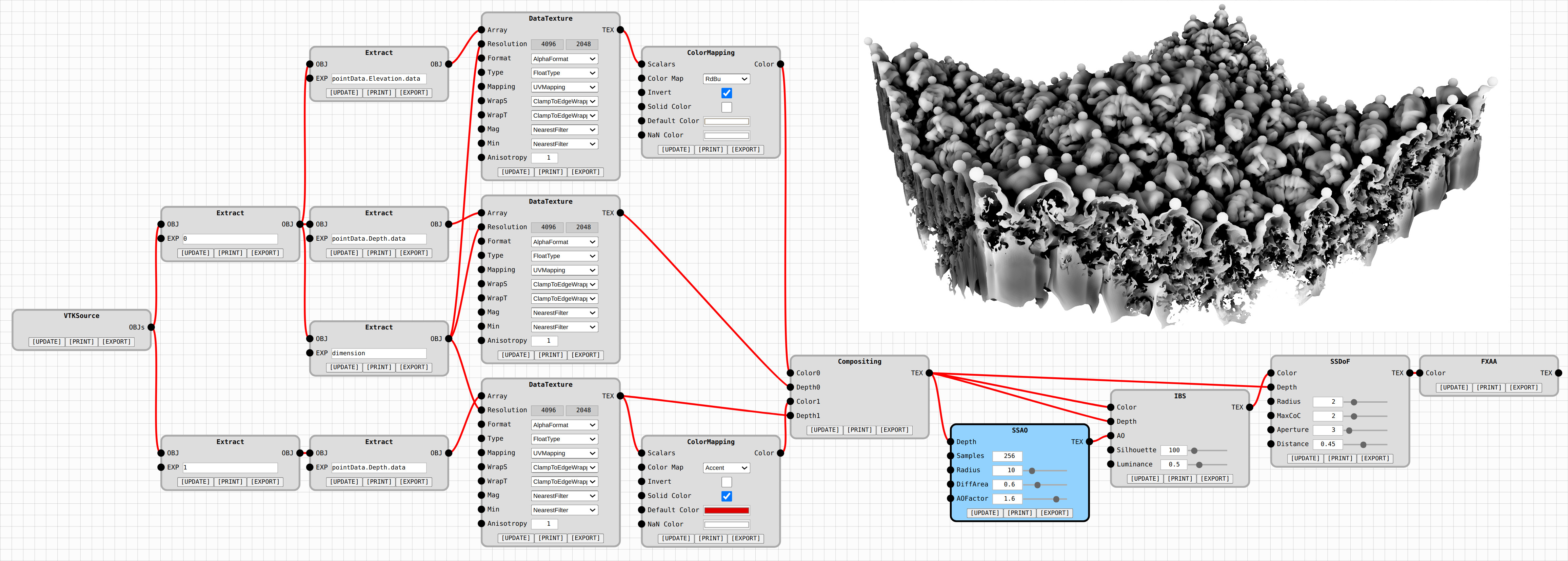Screen dimensions: 1568x561
Task: Open Format dropdown in top DataTexture node
Action: pos(564,59)
